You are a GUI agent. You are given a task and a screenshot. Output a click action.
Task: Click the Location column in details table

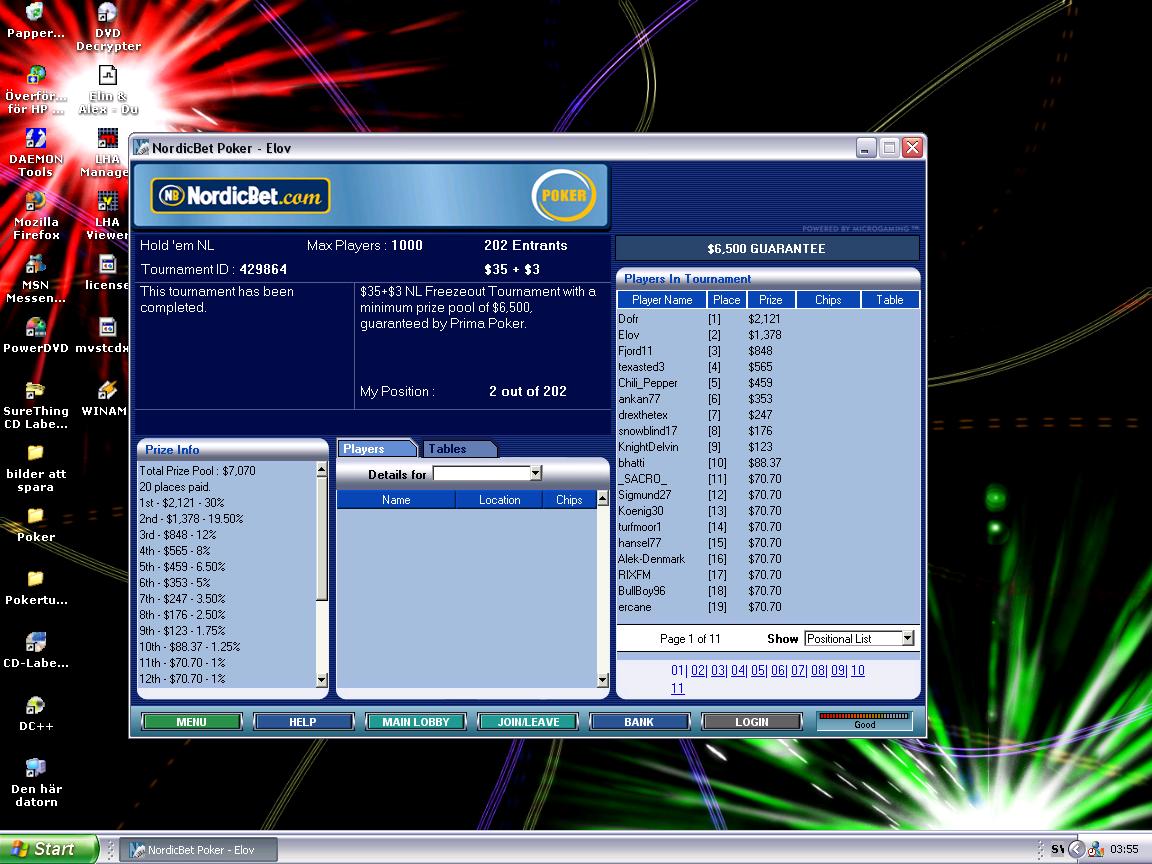coord(500,500)
